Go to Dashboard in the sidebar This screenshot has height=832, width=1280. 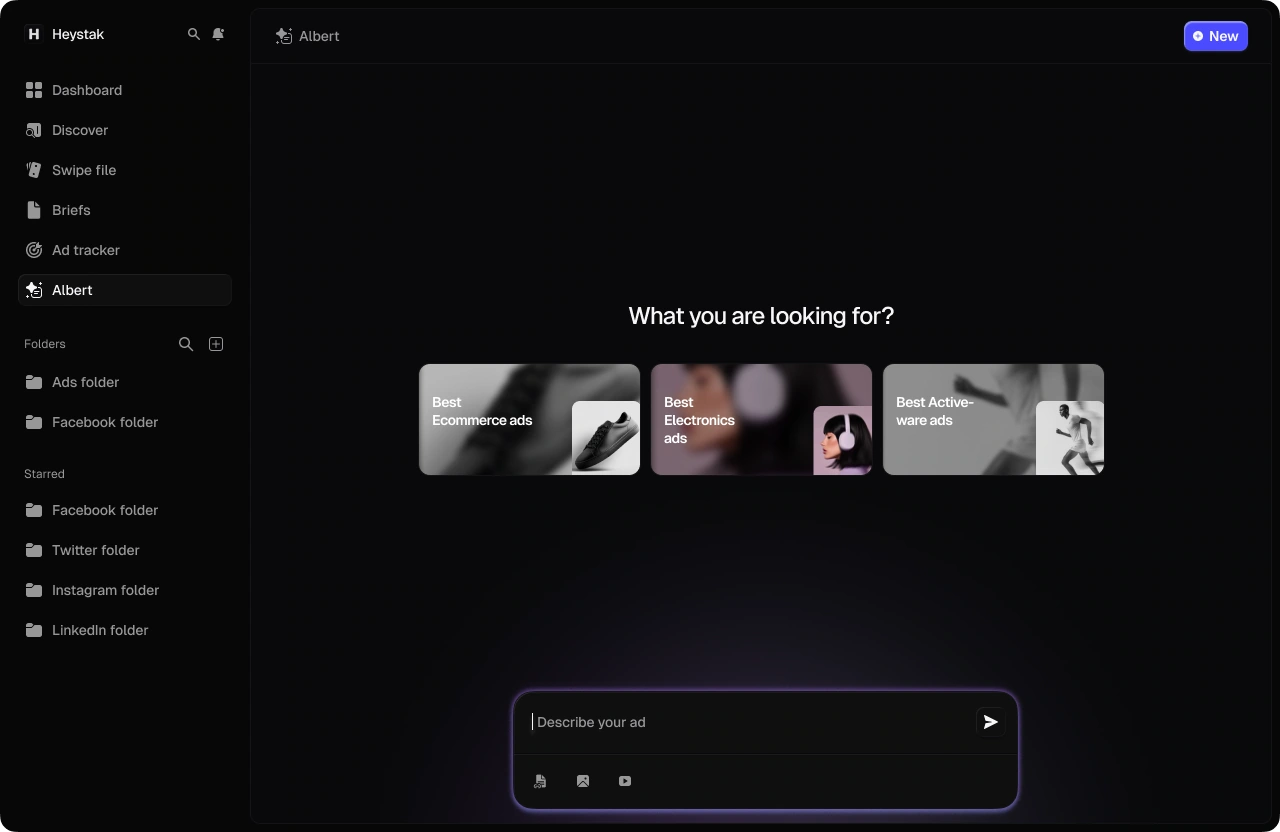[x=125, y=90]
